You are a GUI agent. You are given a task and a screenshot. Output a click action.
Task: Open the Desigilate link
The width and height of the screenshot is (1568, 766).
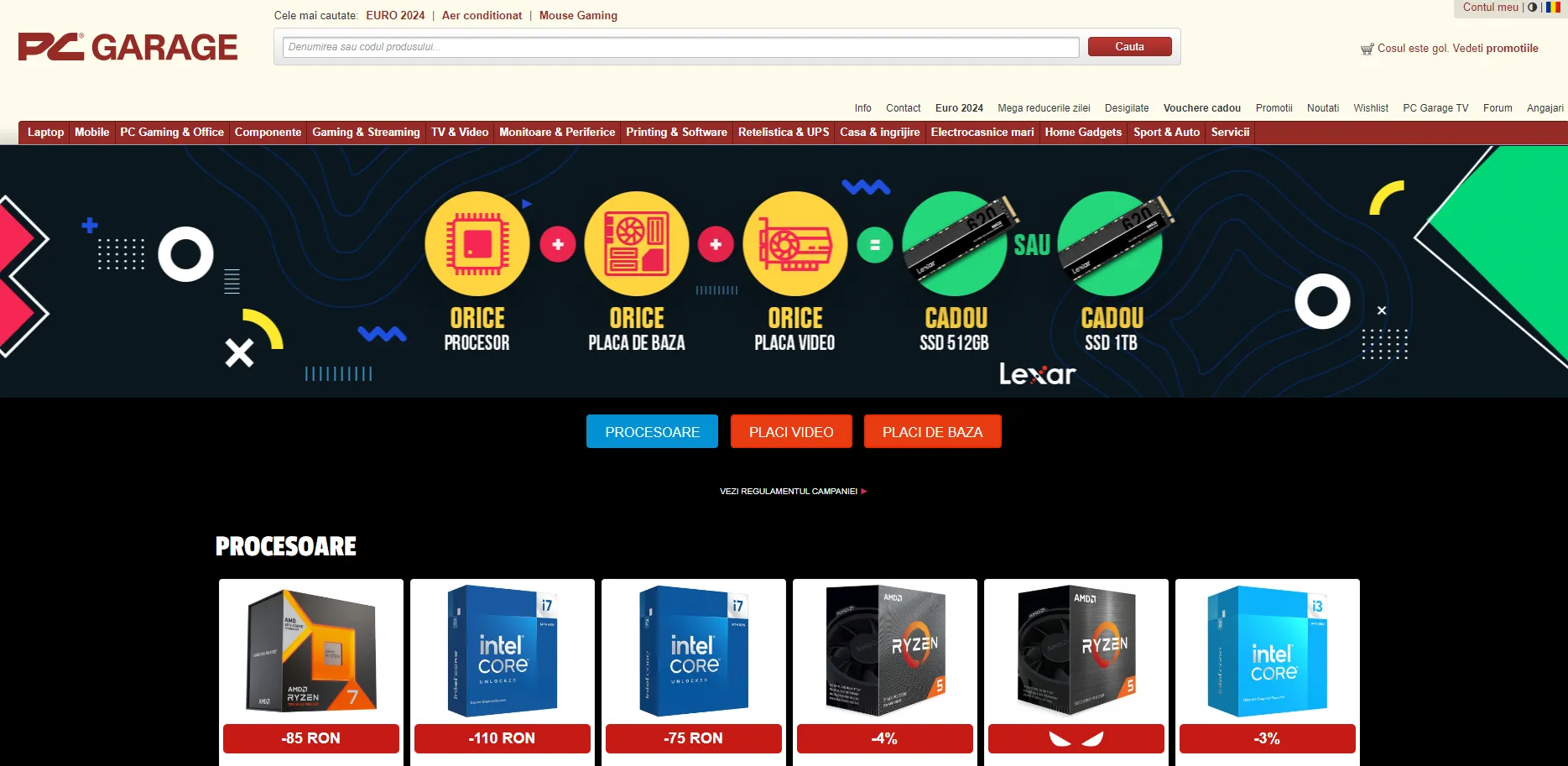[1127, 108]
